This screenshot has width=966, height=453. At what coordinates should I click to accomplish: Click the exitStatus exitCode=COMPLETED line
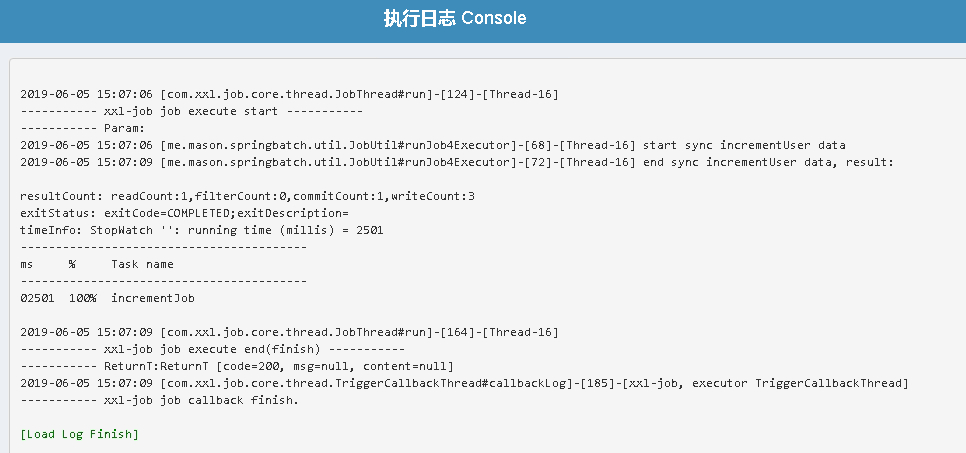[184, 213]
